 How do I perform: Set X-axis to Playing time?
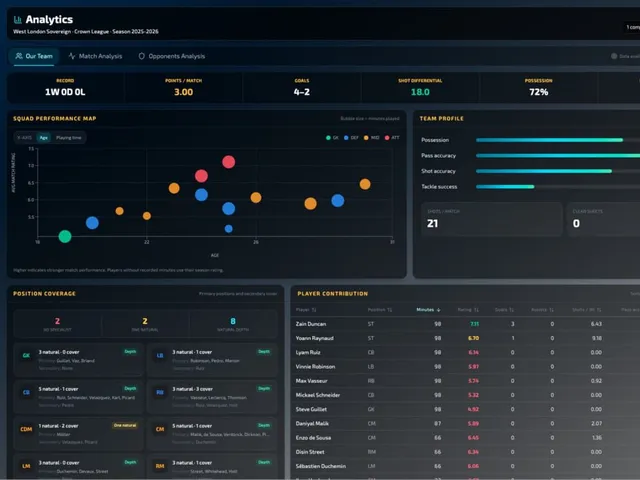[69, 138]
